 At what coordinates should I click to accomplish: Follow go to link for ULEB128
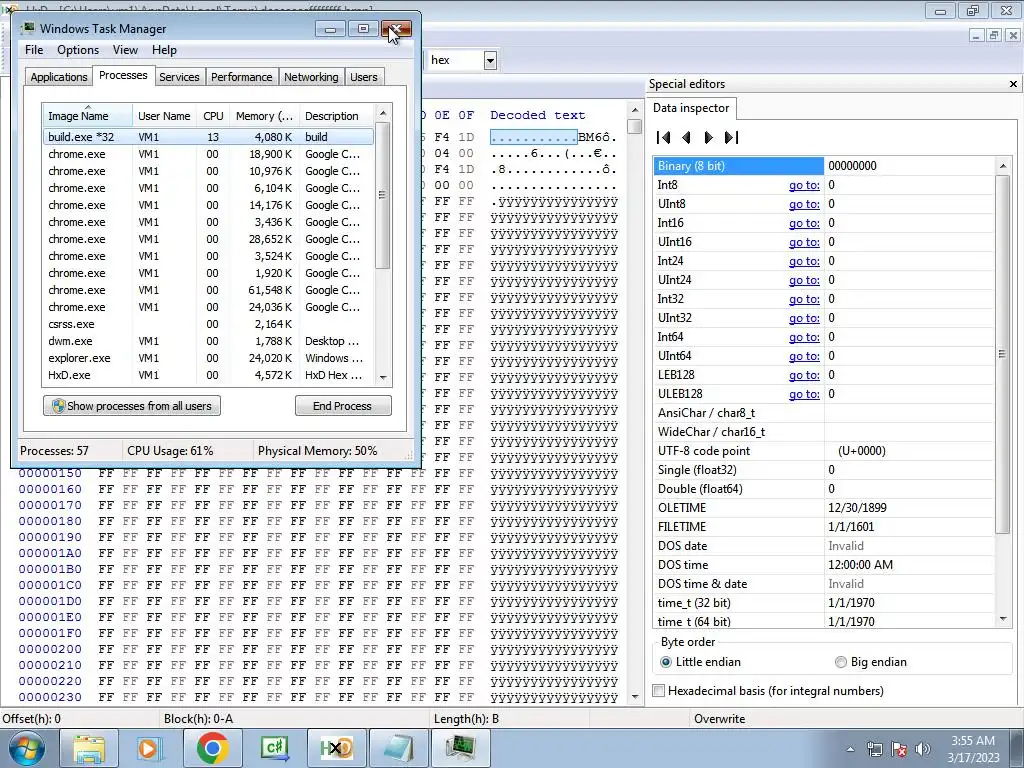[804, 394]
